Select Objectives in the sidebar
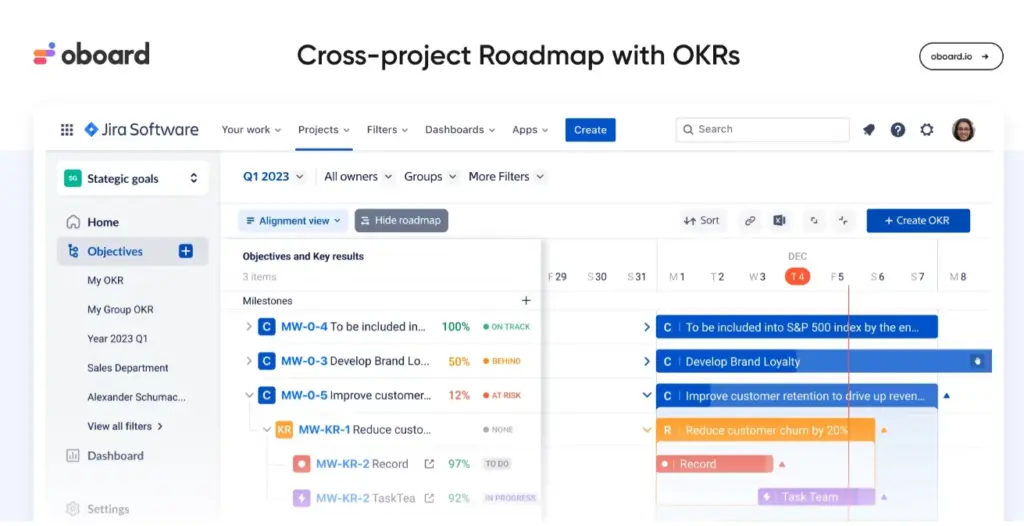 pyautogui.click(x=133, y=251)
